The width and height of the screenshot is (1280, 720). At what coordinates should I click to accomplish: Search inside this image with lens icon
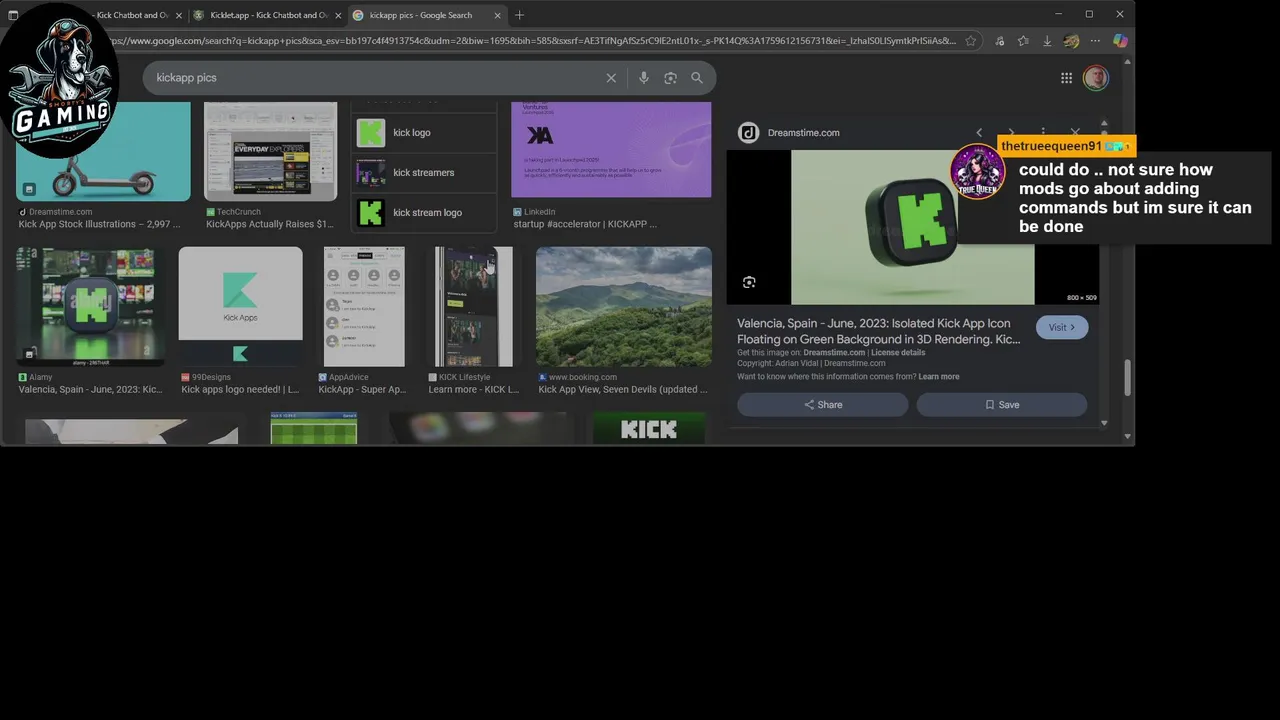click(749, 282)
